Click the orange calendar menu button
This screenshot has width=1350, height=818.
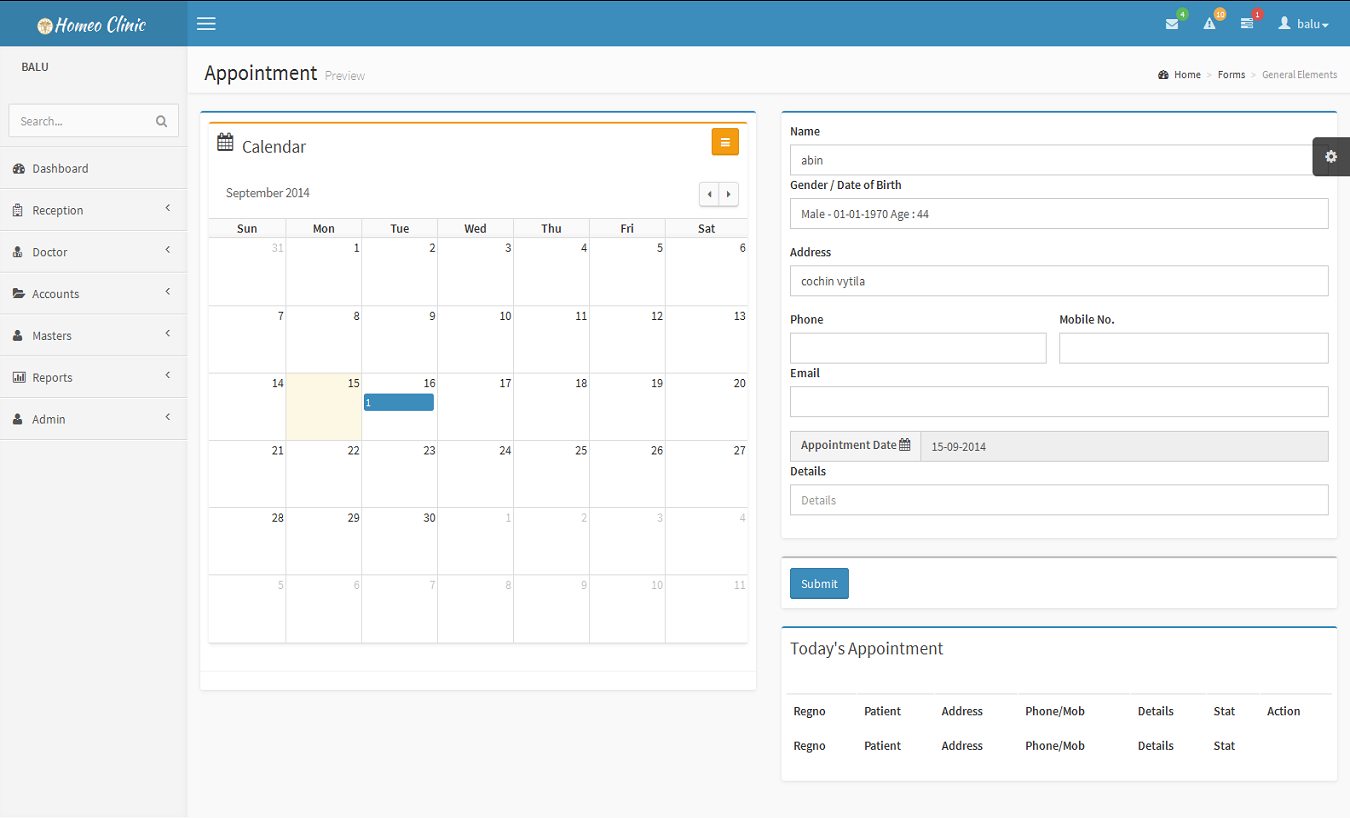pos(725,142)
